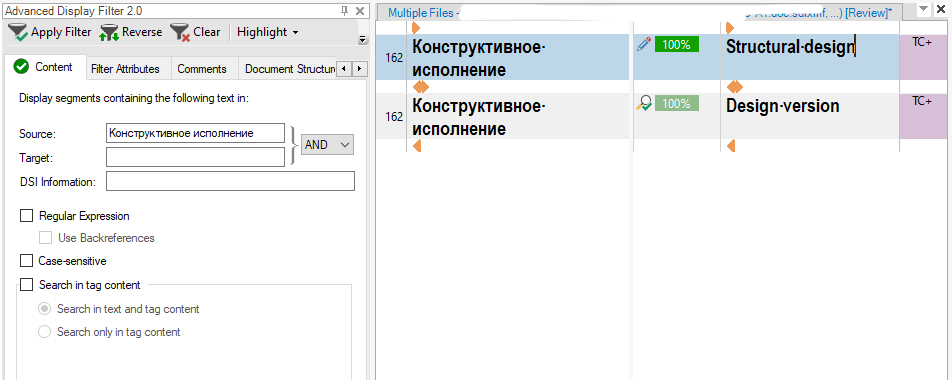Enable Search in tag content checkbox
The height and width of the screenshot is (380, 952).
(x=27, y=285)
